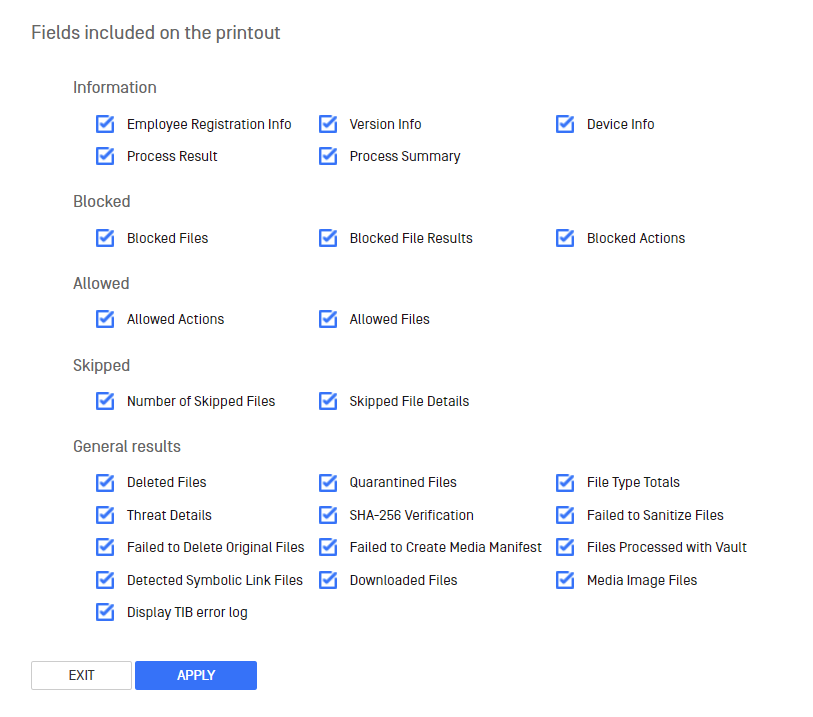Toggle Failed to Sanitize Files checkbox
Viewport: 813px width, 717px height.
(x=565, y=515)
